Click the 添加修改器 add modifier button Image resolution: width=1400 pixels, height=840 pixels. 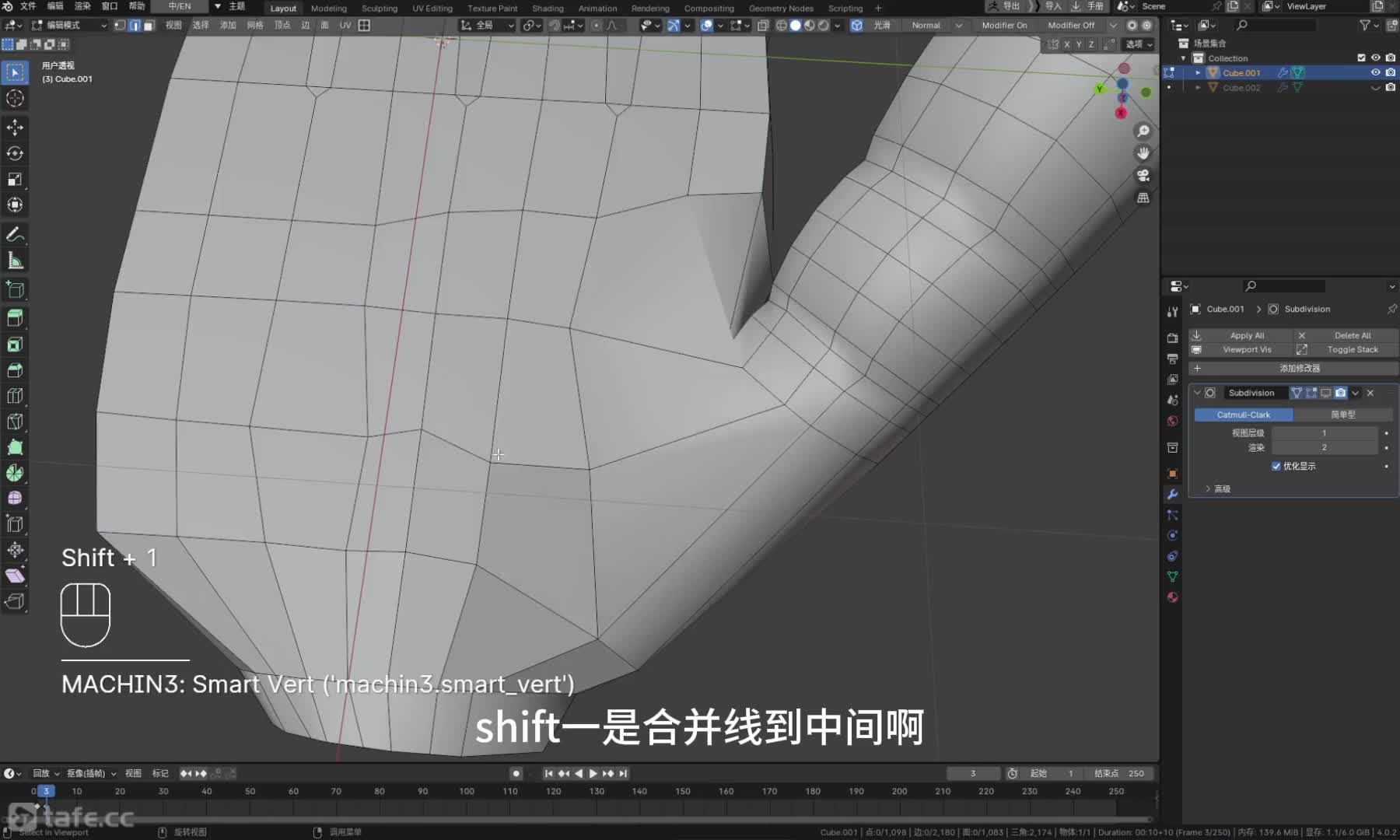(1293, 368)
